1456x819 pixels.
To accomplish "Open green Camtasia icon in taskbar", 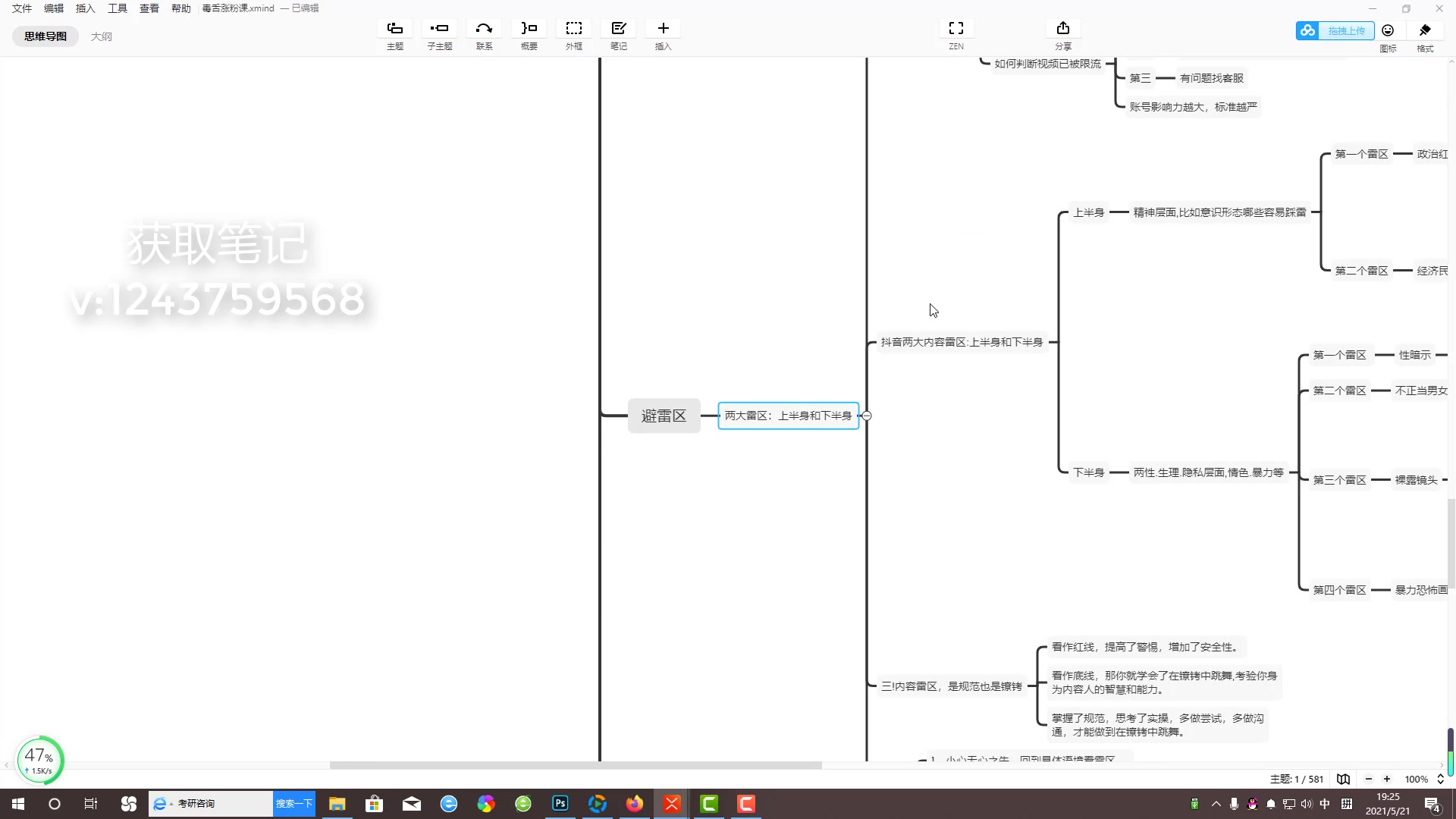I will pos(709,804).
